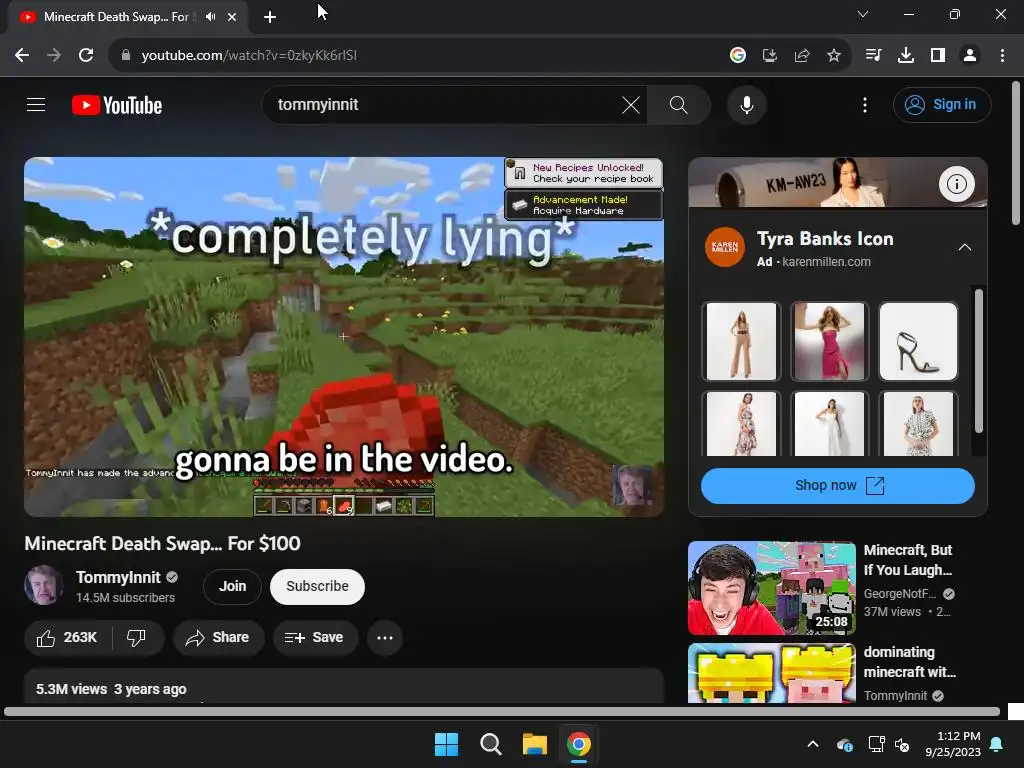Pause the video by clicking the player

point(344,336)
